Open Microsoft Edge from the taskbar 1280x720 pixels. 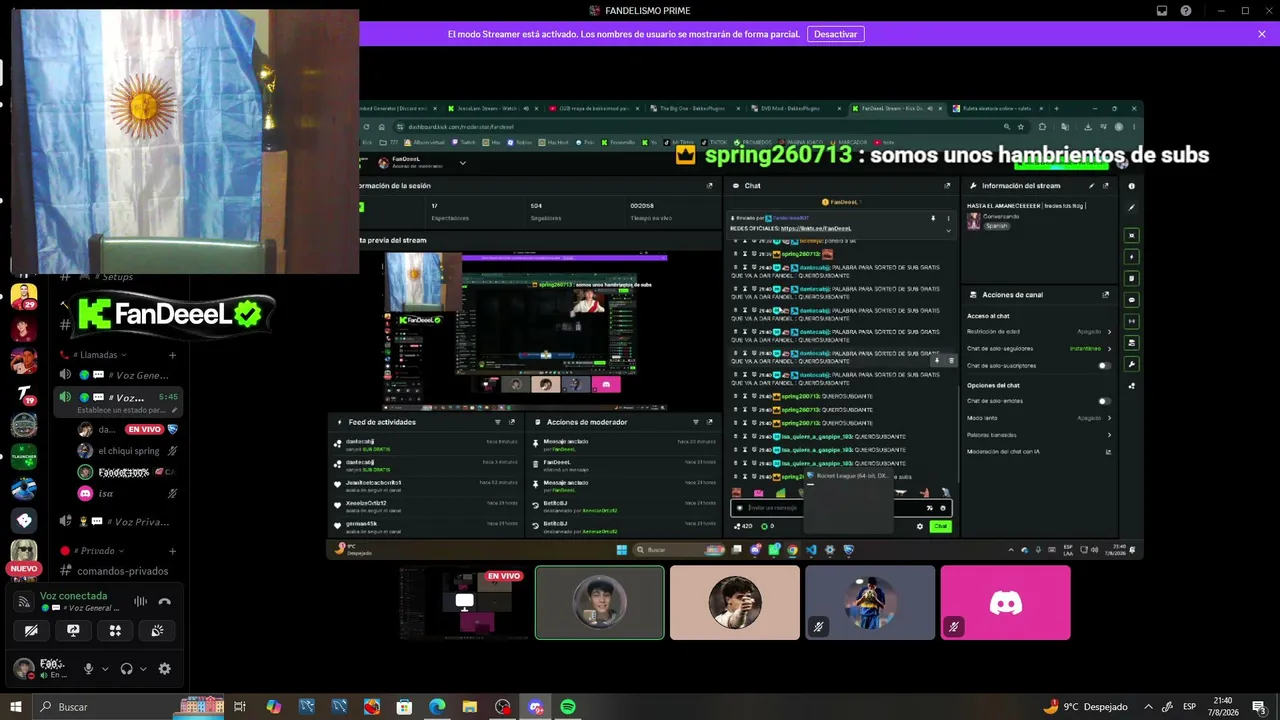click(437, 707)
